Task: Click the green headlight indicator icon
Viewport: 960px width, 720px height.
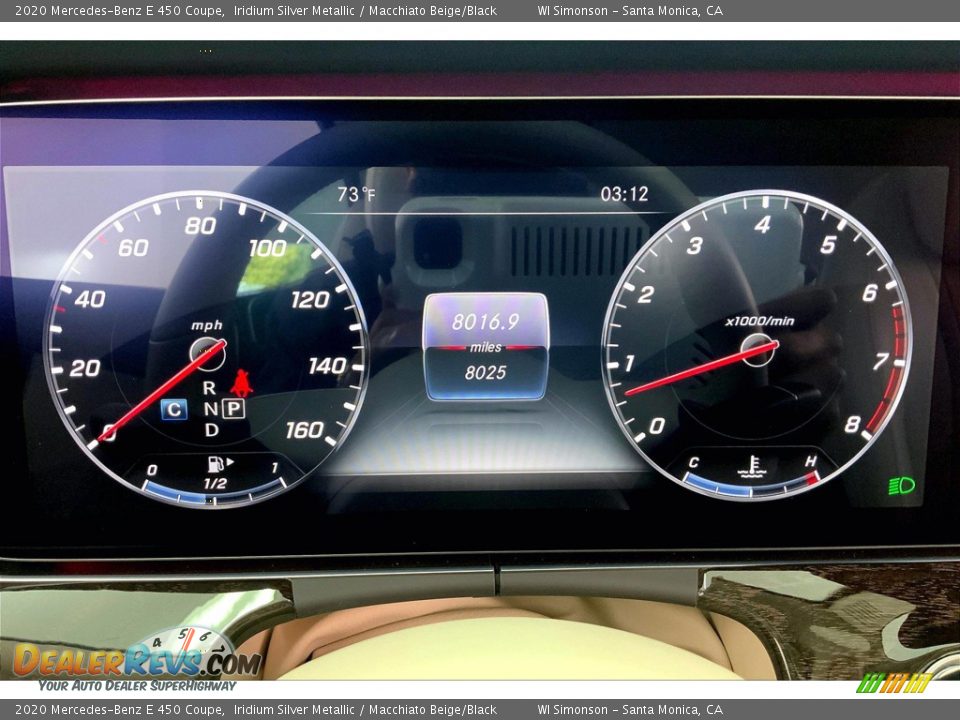Action: click(x=901, y=486)
